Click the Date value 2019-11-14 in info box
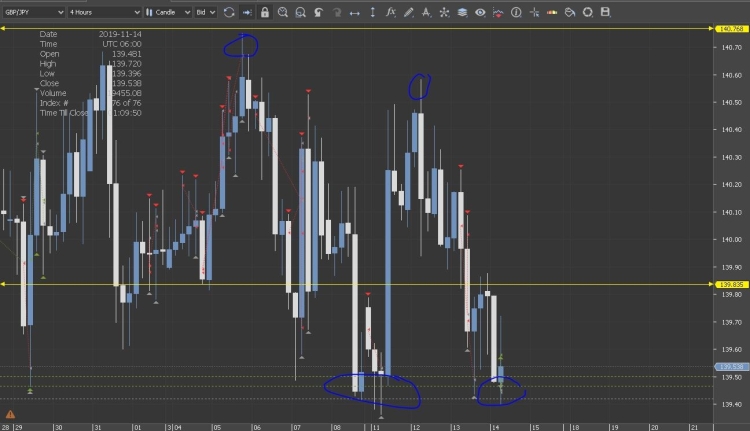This screenshot has height=431, width=750. (x=120, y=34)
